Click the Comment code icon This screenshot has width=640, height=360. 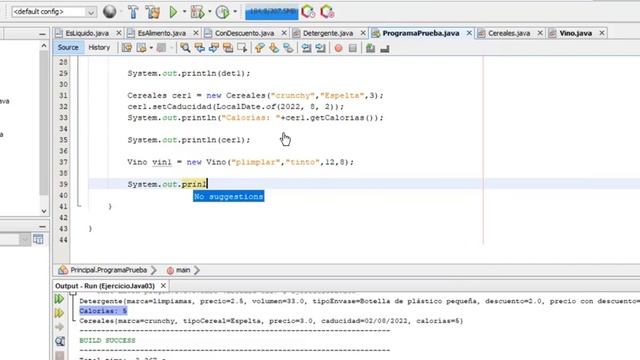(x=370, y=48)
